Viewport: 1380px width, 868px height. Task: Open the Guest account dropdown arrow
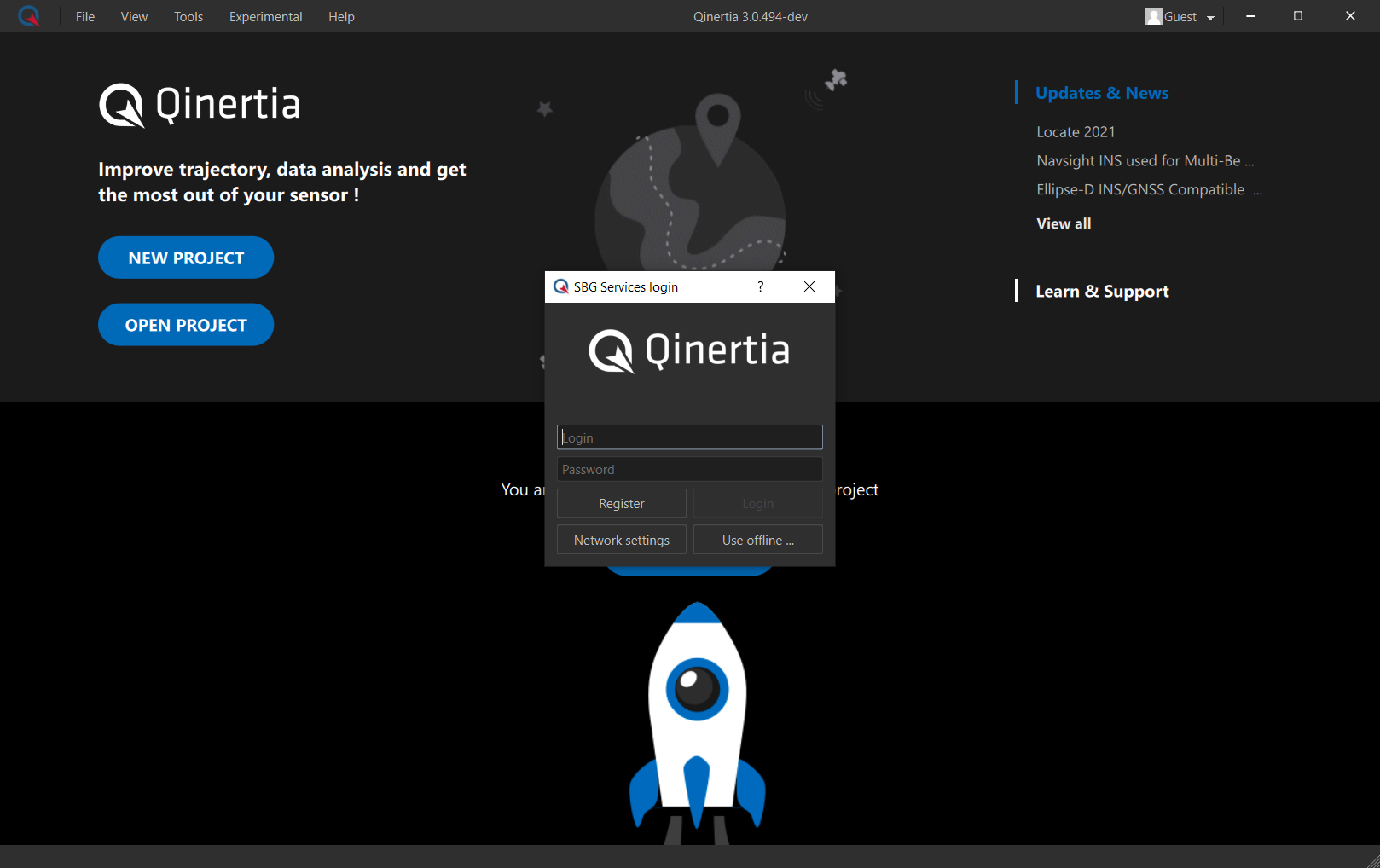pos(1210,17)
